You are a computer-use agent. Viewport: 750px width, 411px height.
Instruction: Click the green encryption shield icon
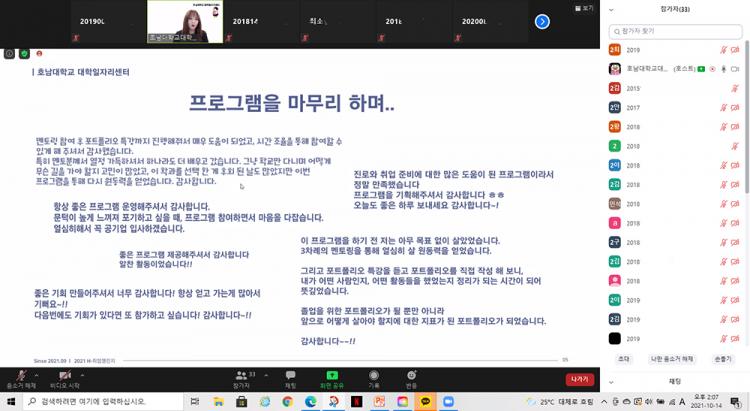[24, 53]
